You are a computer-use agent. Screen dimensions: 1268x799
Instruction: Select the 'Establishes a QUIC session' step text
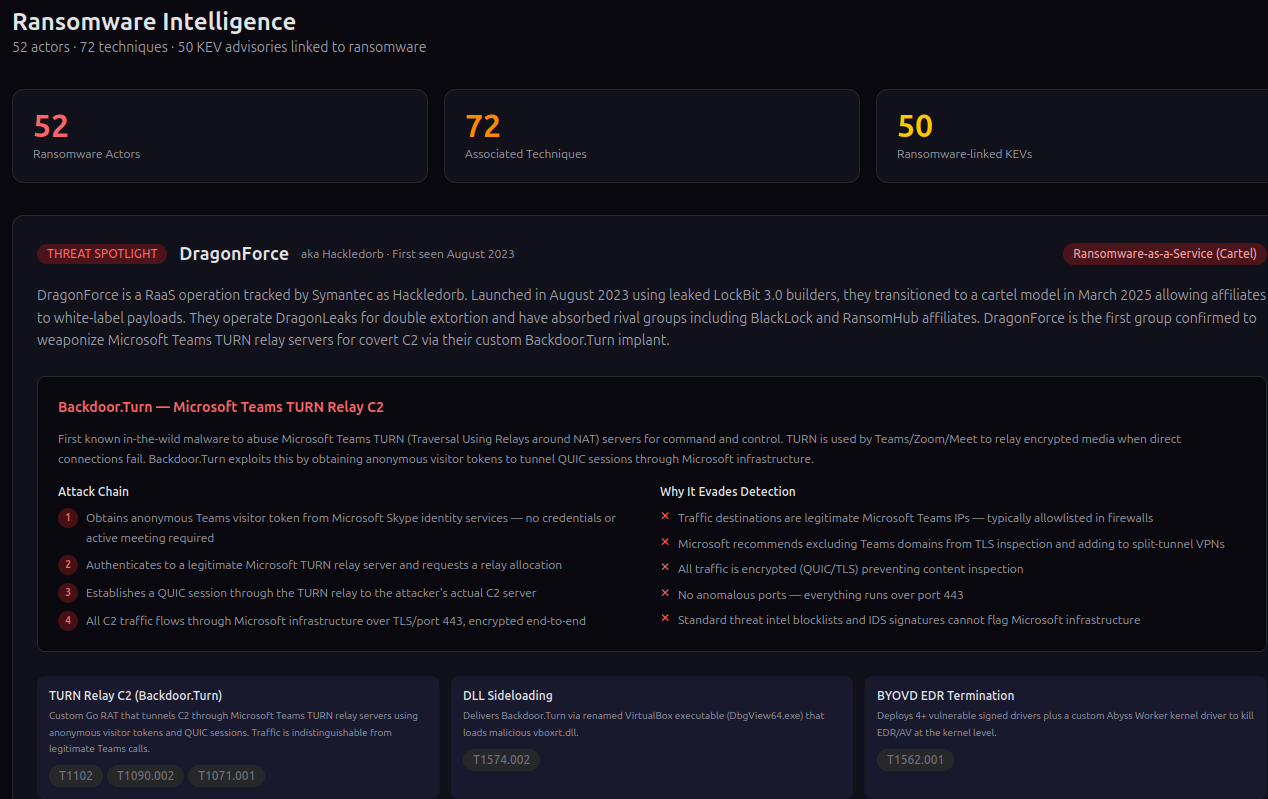point(311,593)
